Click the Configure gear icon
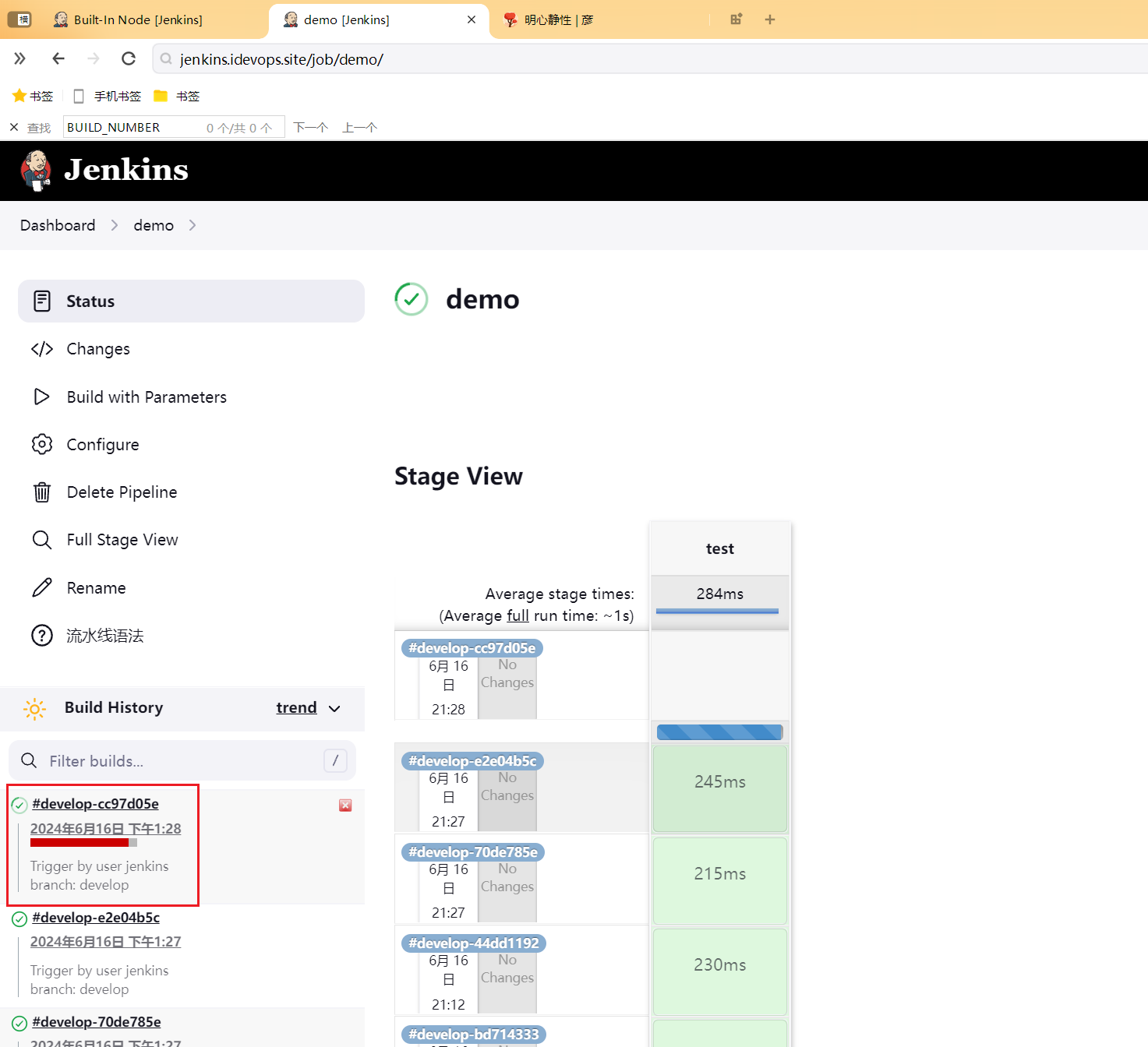This screenshot has height=1047, width=1148. [42, 444]
